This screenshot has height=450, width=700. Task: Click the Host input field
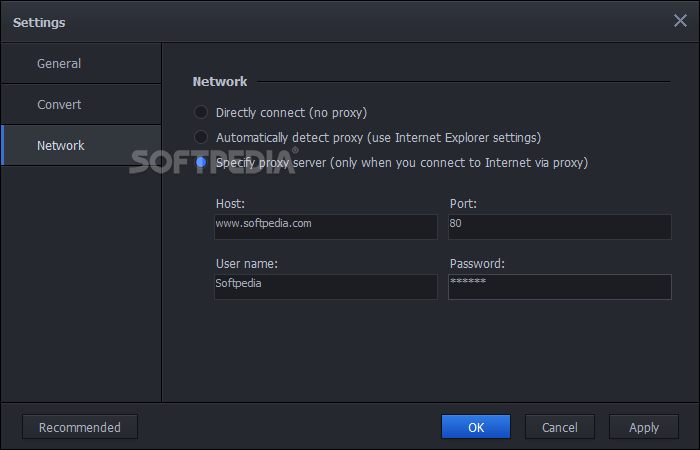point(326,227)
